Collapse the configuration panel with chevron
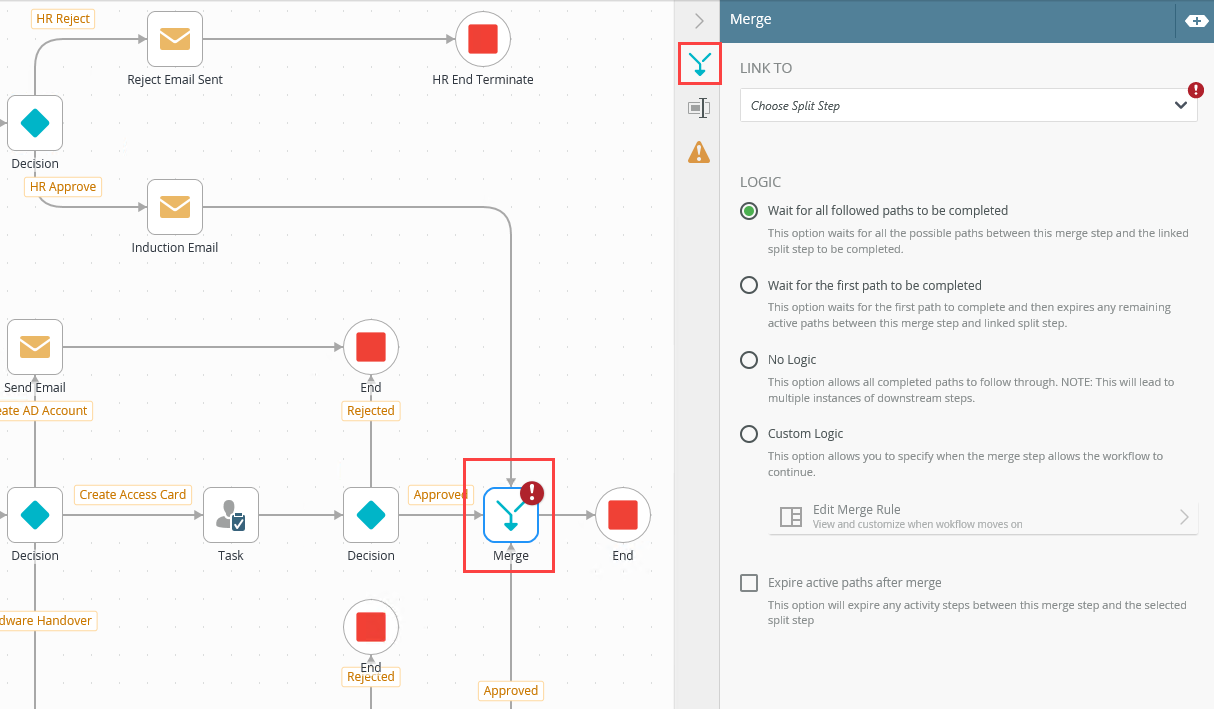This screenshot has height=709, width=1214. (699, 20)
